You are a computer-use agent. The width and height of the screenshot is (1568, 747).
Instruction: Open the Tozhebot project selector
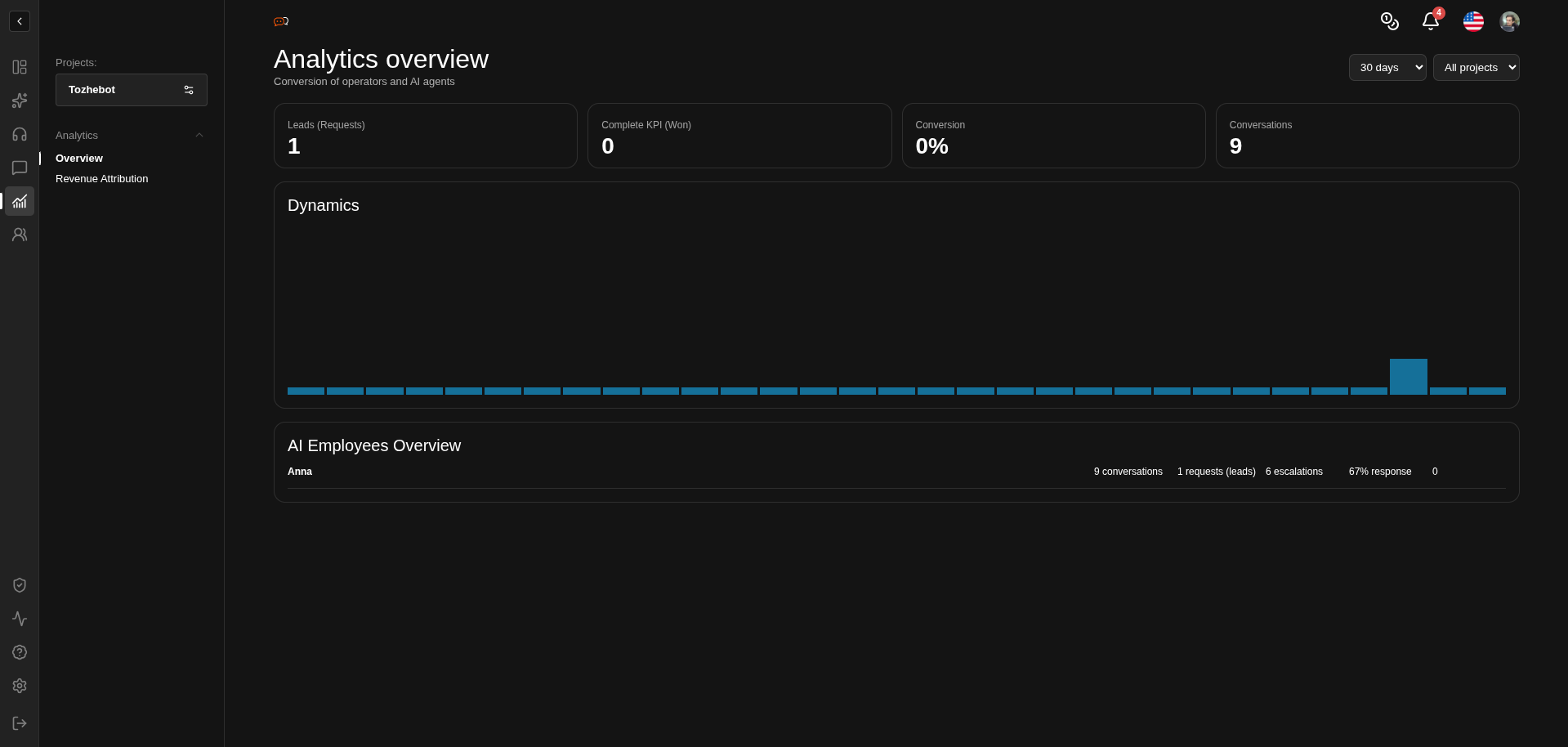(x=132, y=90)
